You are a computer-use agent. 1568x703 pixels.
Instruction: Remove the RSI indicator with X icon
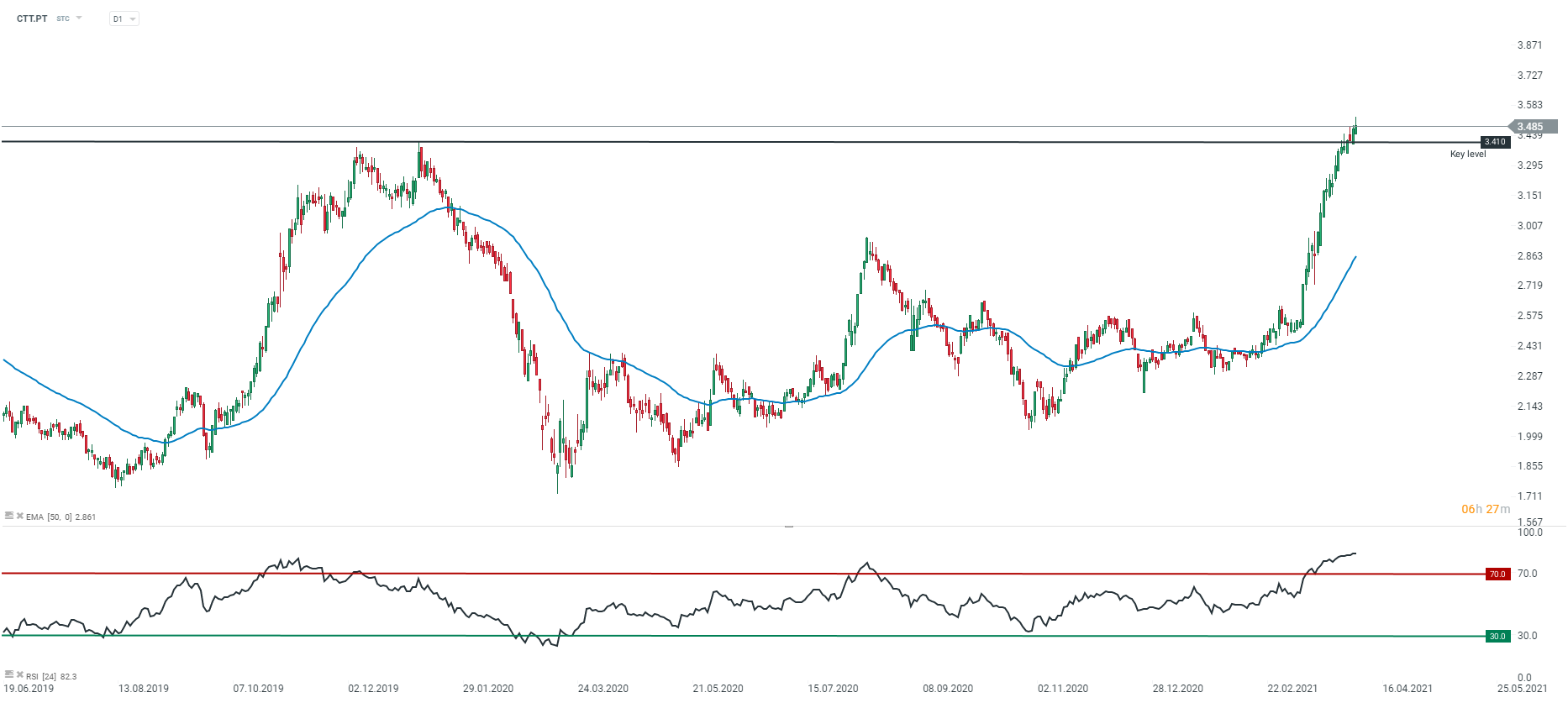point(20,674)
